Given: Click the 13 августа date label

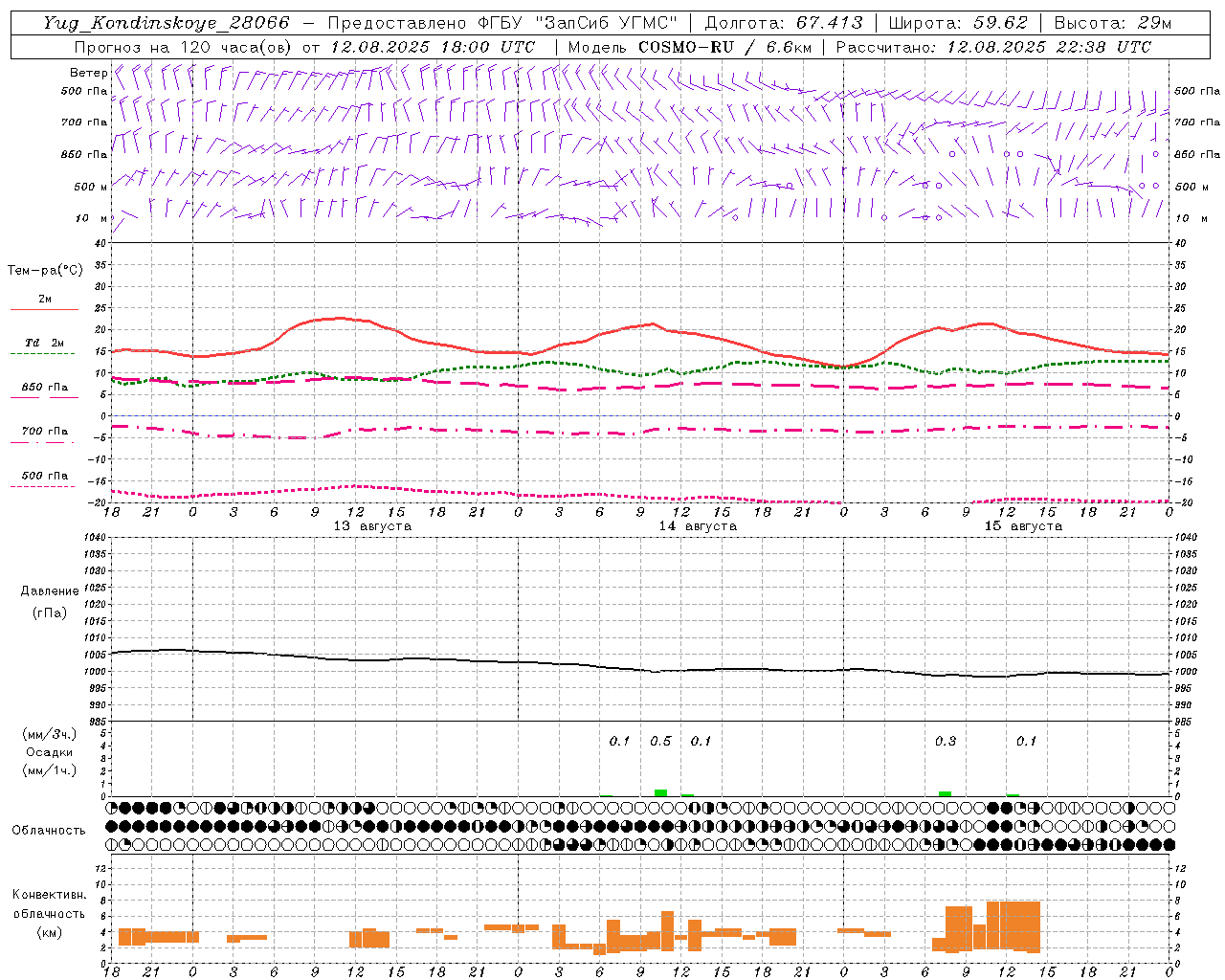Looking at the screenshot, I should click(372, 526).
